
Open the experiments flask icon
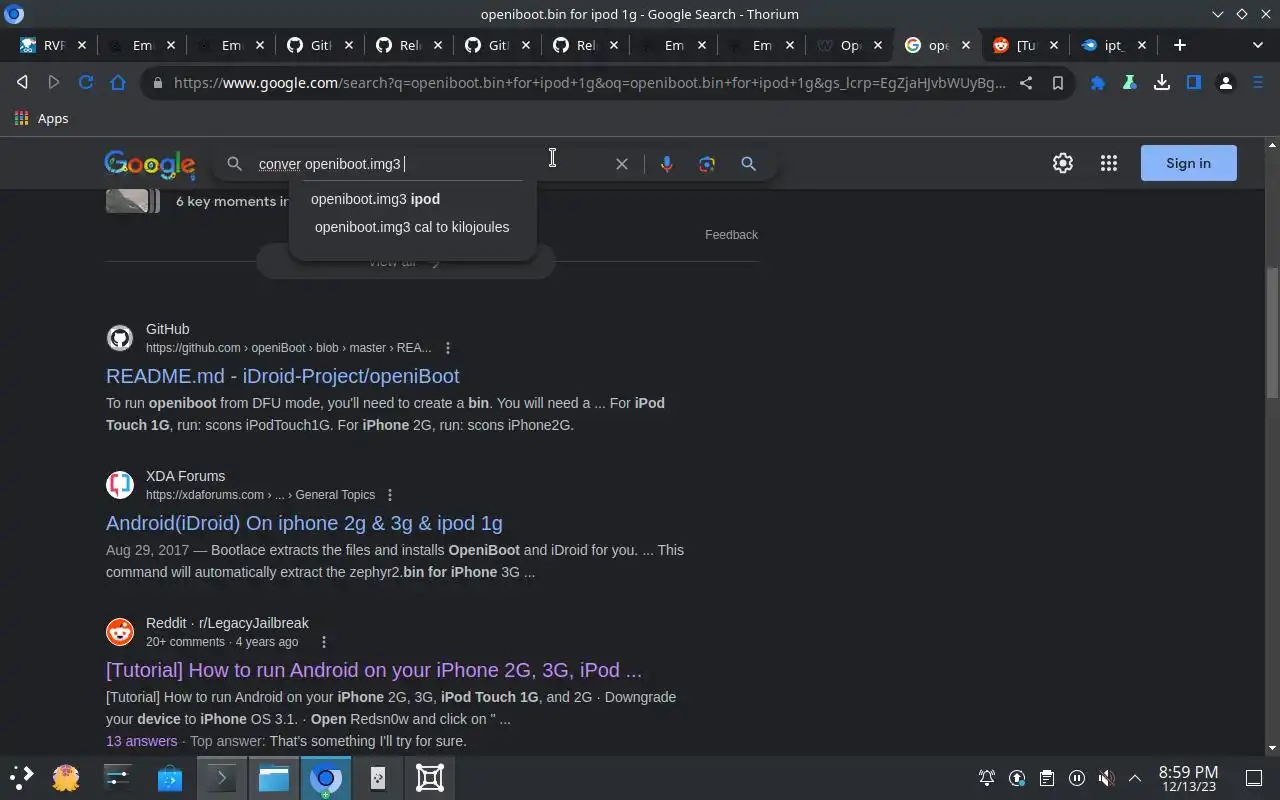[x=1130, y=83]
